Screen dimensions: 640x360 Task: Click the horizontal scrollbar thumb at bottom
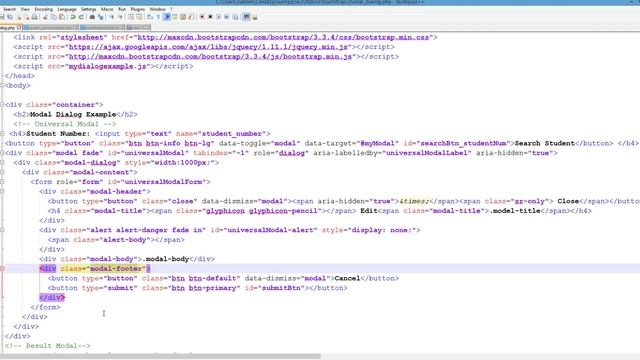coord(160,356)
